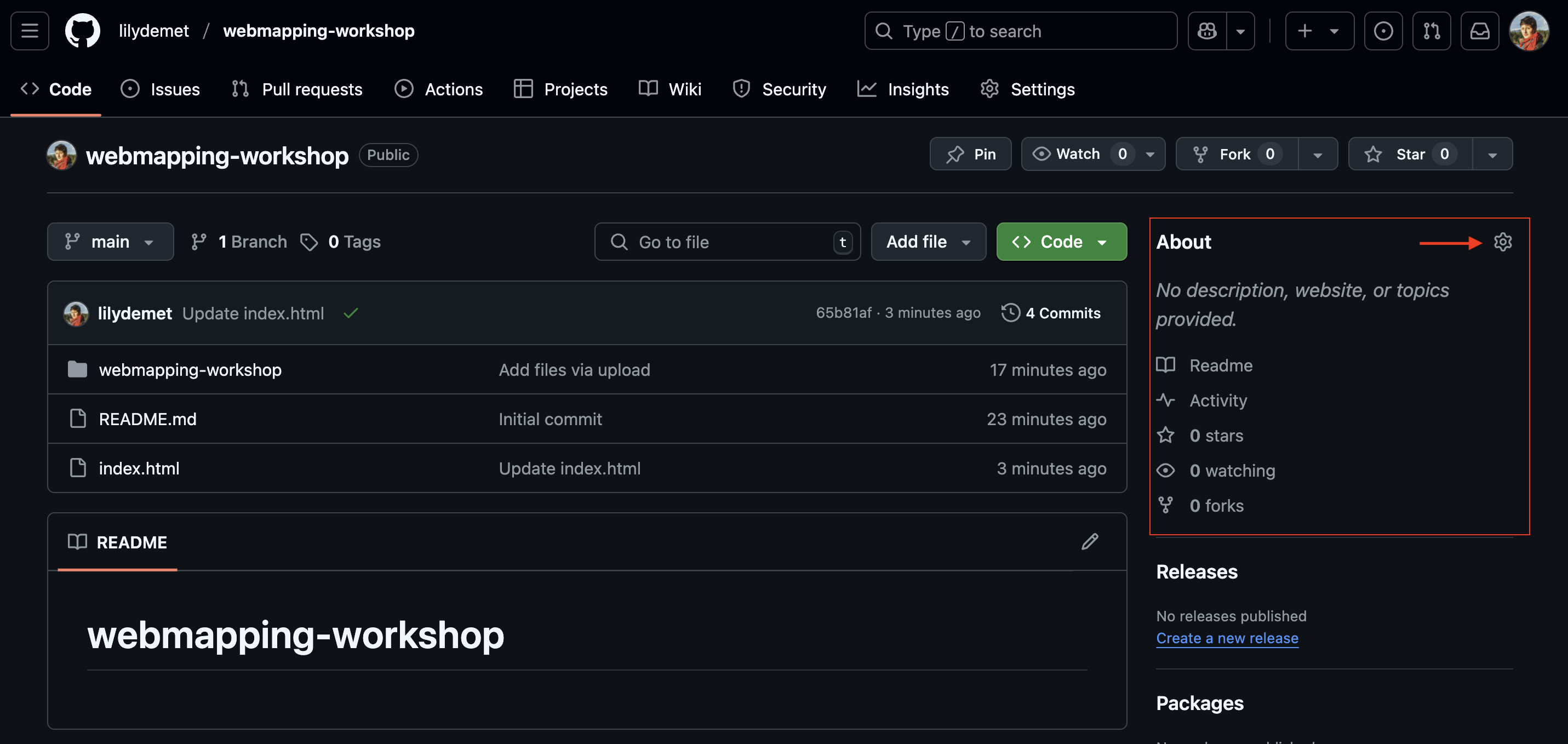Switch to the Pull requests tab
This screenshot has height=744, width=1568.
pos(296,89)
